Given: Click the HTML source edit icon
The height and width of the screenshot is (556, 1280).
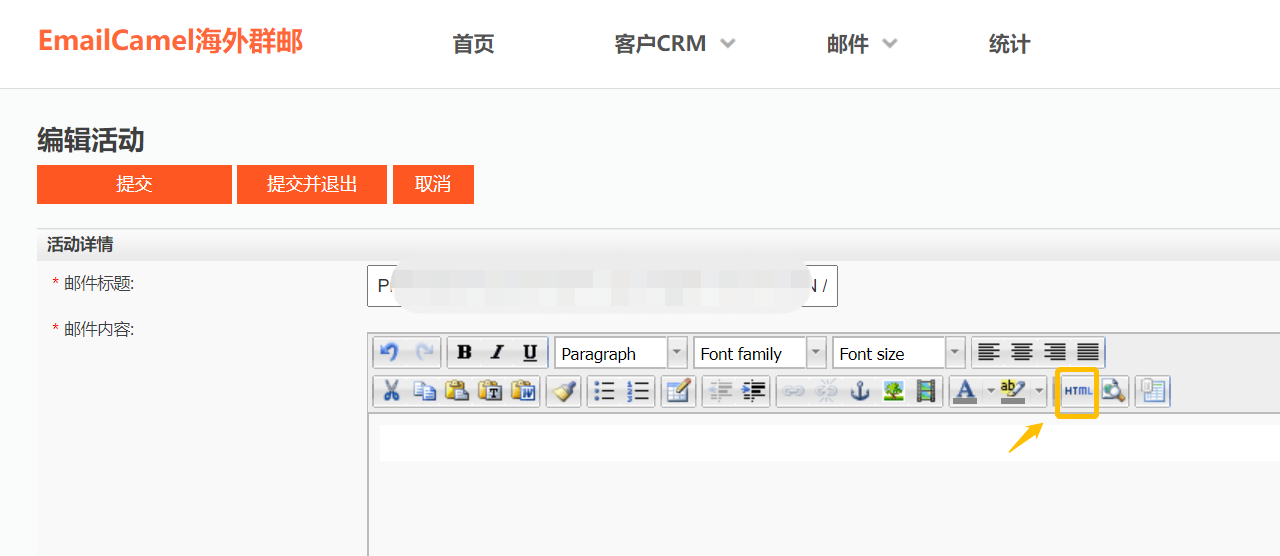Looking at the screenshot, I should pos(1078,391).
